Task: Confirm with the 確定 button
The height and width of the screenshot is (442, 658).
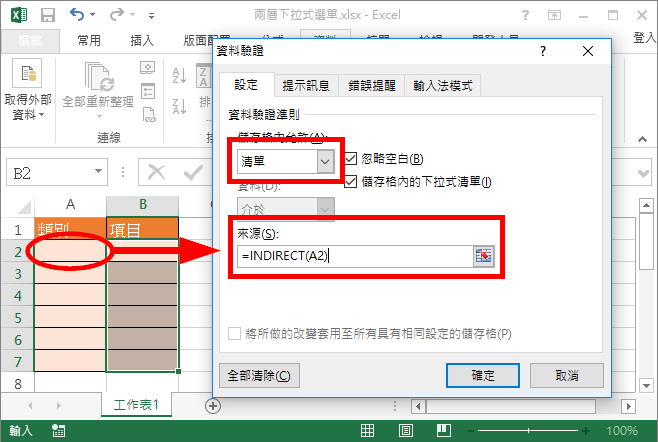Action: pyautogui.click(x=483, y=375)
